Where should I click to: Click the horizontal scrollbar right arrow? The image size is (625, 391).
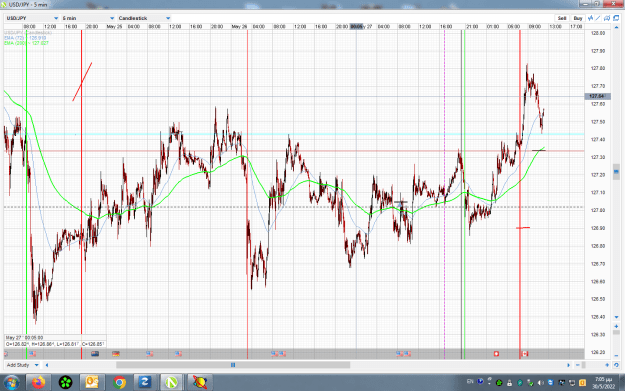(568, 365)
